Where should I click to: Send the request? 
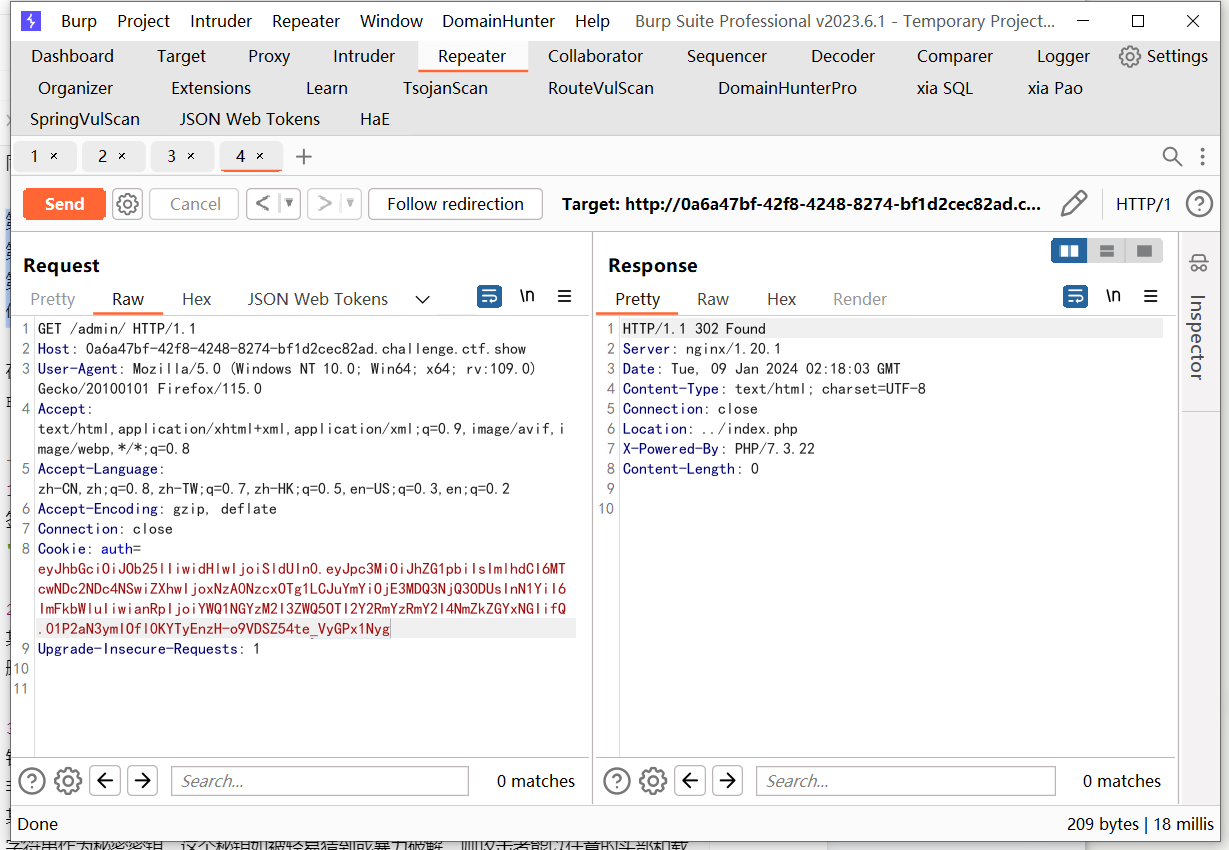[x=64, y=204]
